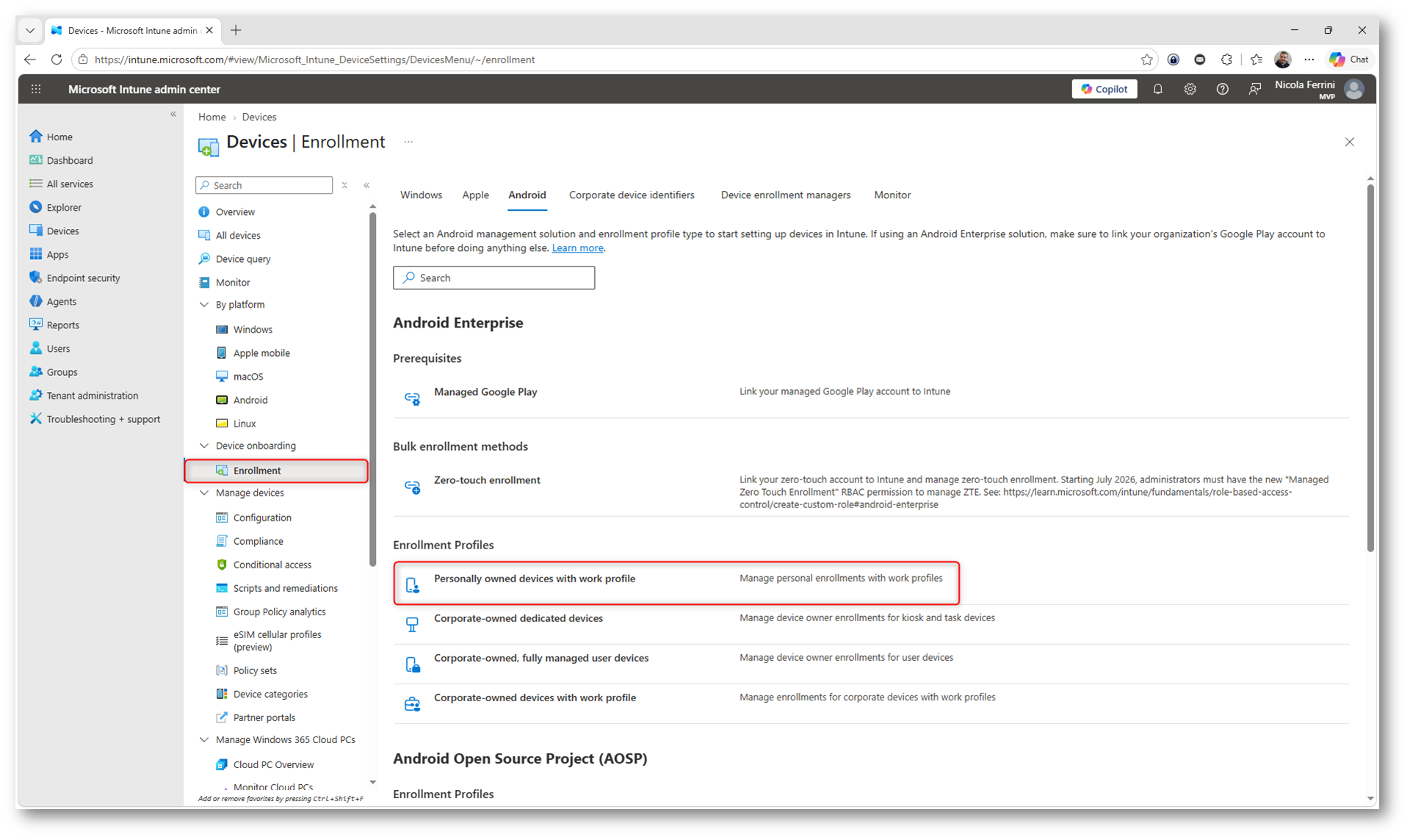Open the browser tab list dropdown
Image resolution: width=1410 pixels, height=840 pixels.
30,30
